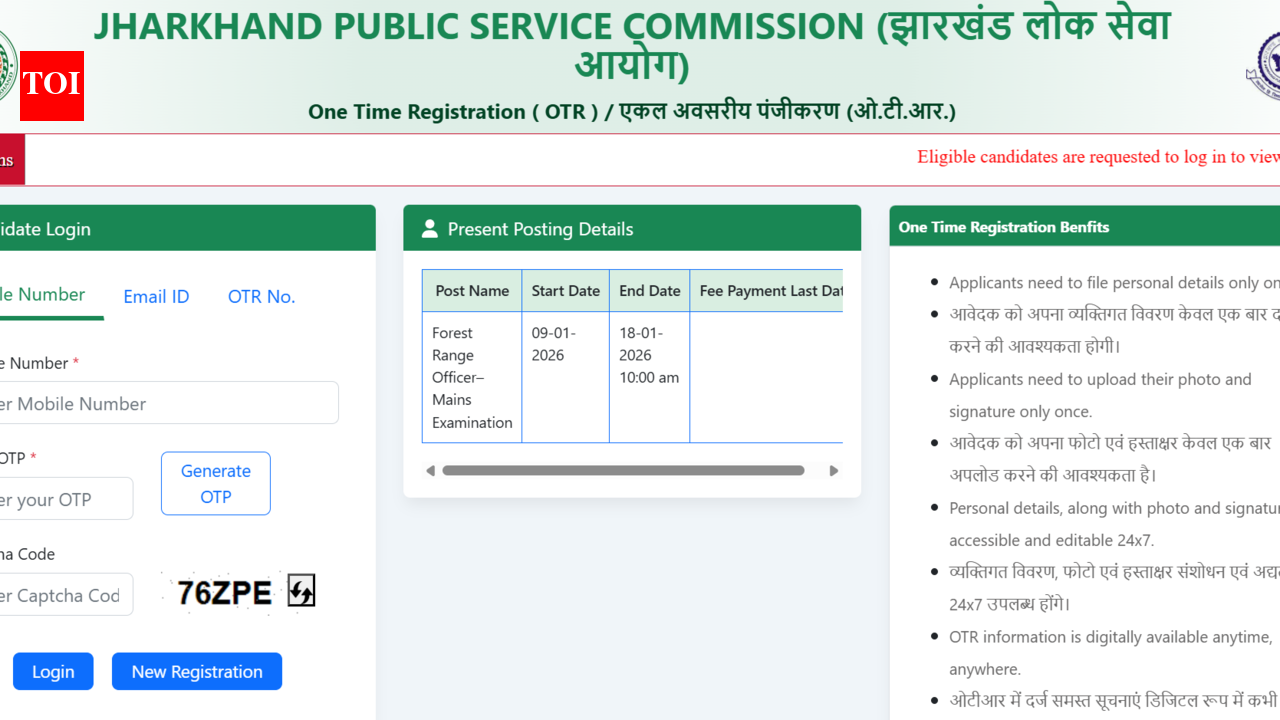The image size is (1280, 720).
Task: Click the OTP entry field
Action: tap(60, 498)
